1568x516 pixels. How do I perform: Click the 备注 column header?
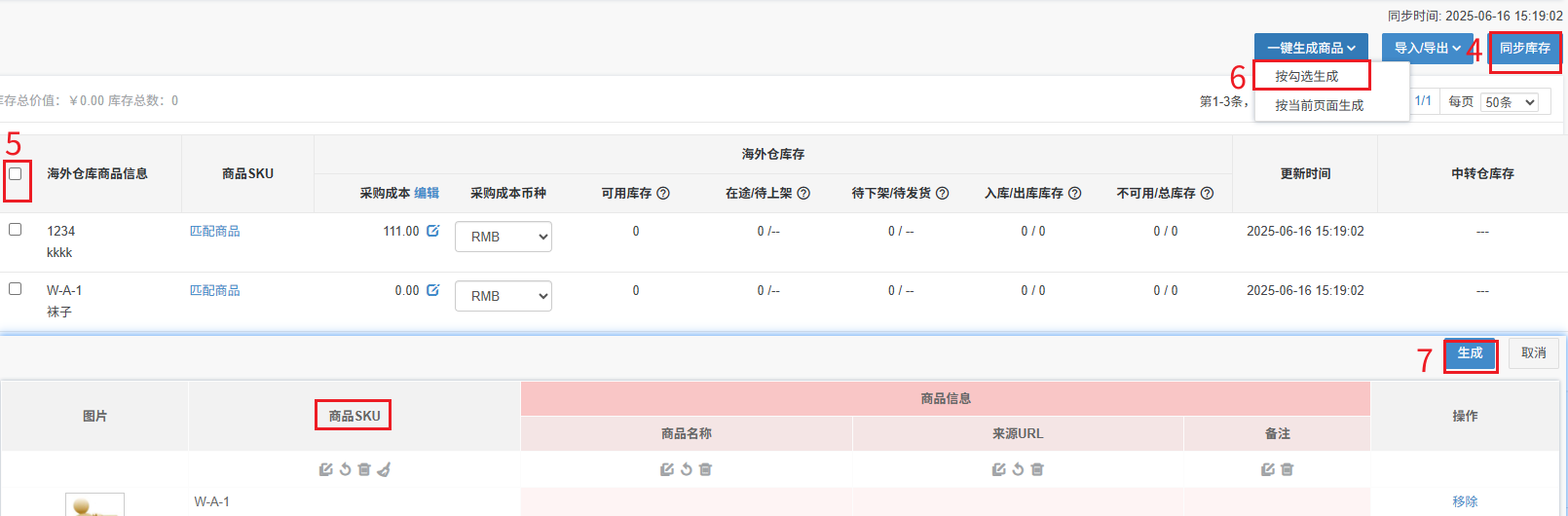tap(1278, 433)
